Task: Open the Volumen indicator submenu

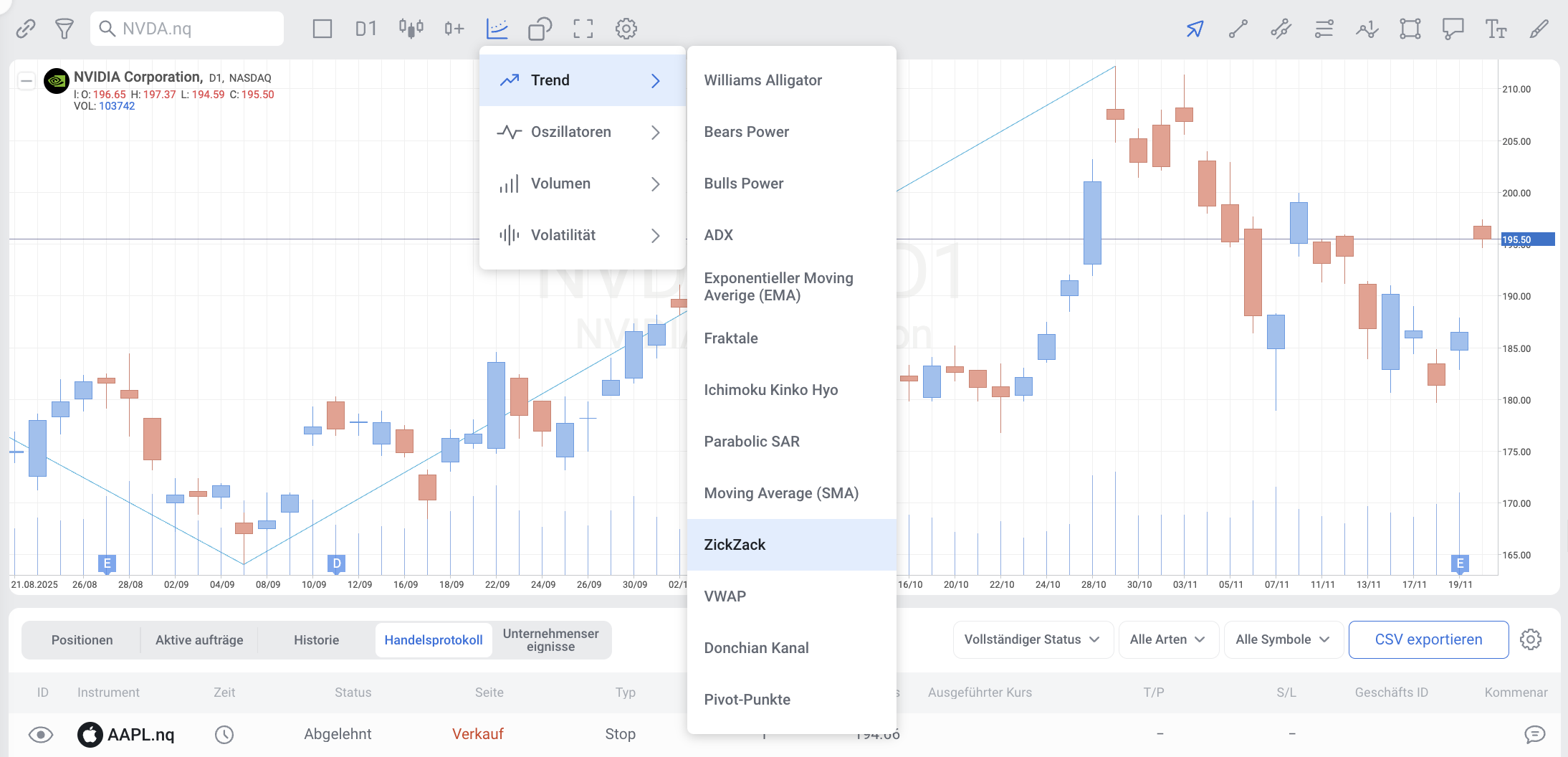Action: 583,184
